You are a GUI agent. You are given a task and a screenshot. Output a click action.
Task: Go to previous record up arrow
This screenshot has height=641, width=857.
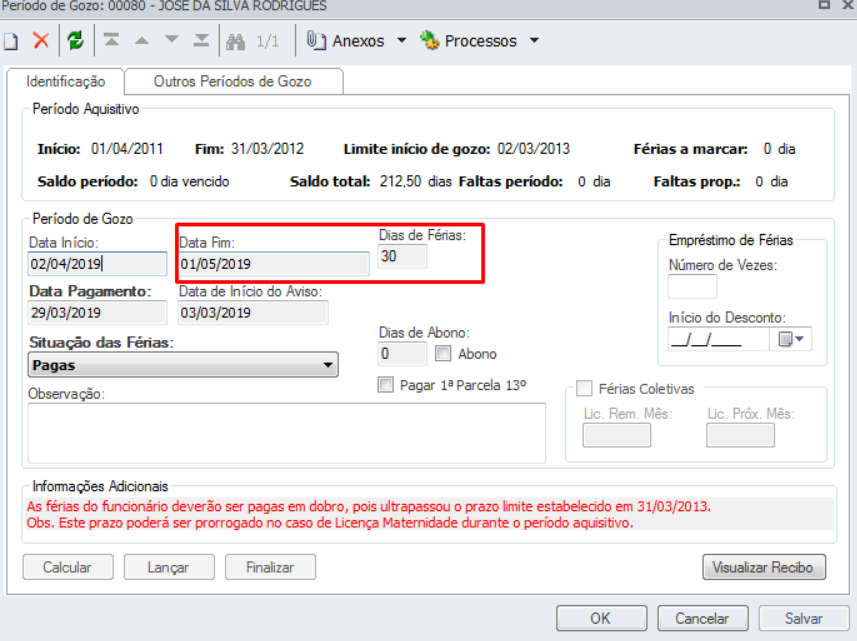(x=142, y=40)
